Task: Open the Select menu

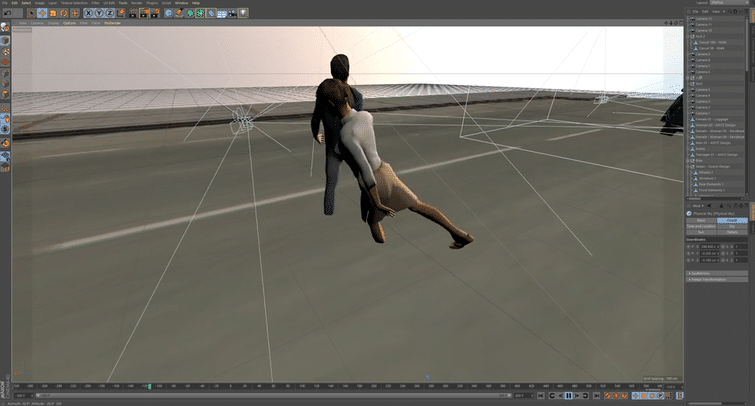Action: coord(26,3)
